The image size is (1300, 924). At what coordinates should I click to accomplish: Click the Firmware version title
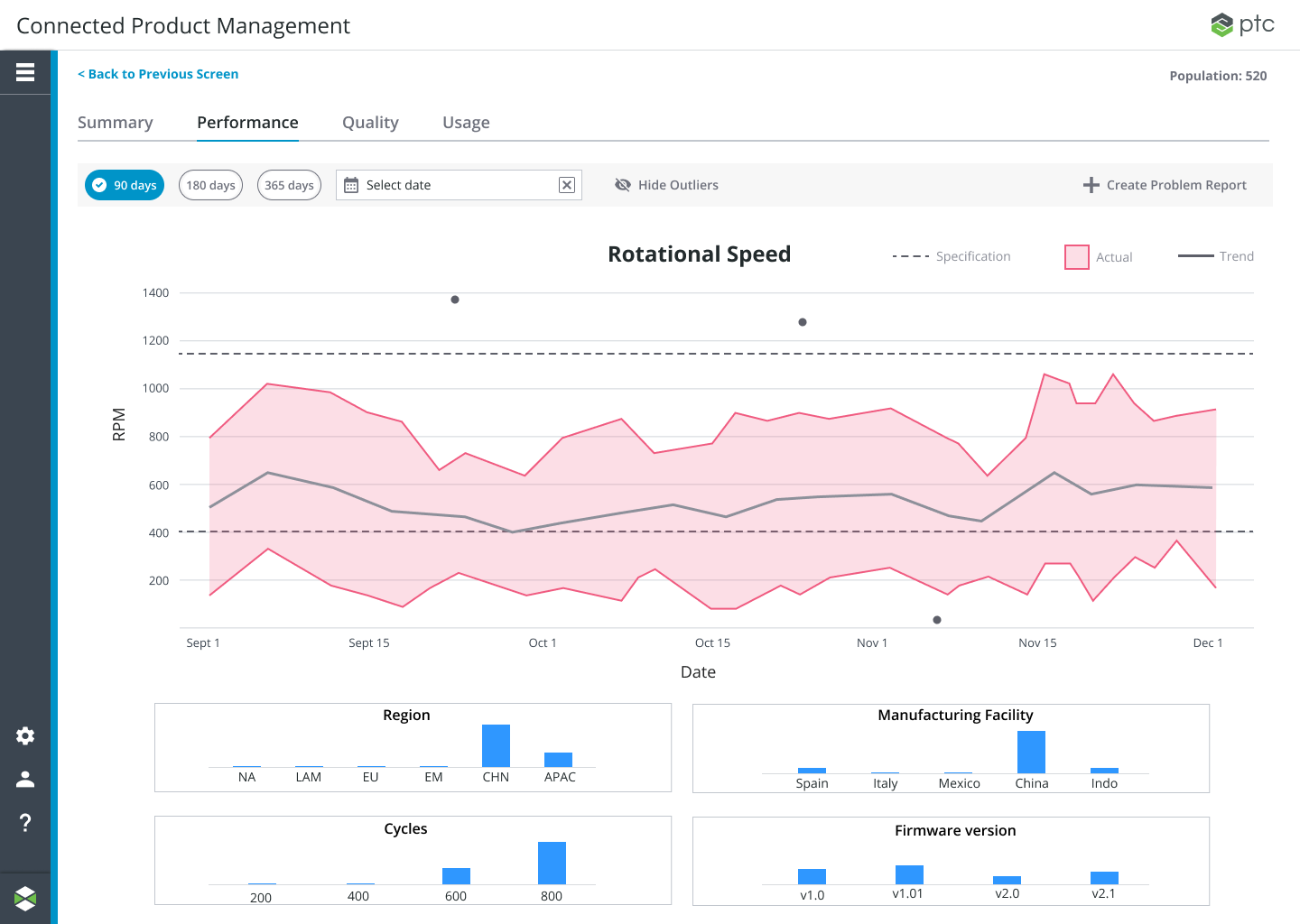(x=955, y=831)
